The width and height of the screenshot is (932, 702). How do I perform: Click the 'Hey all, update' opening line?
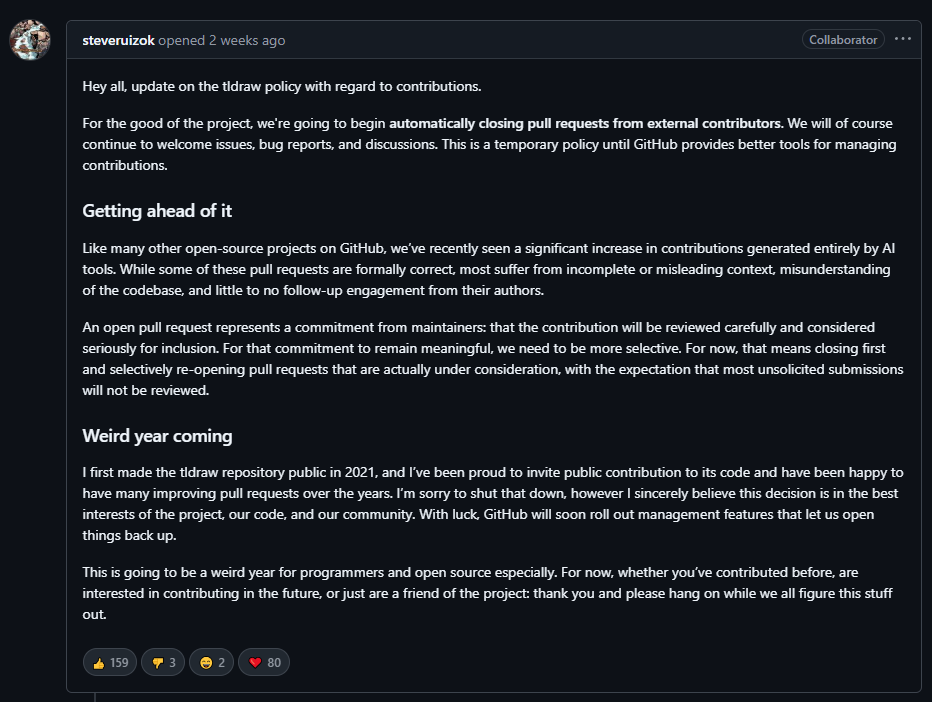click(x=282, y=86)
